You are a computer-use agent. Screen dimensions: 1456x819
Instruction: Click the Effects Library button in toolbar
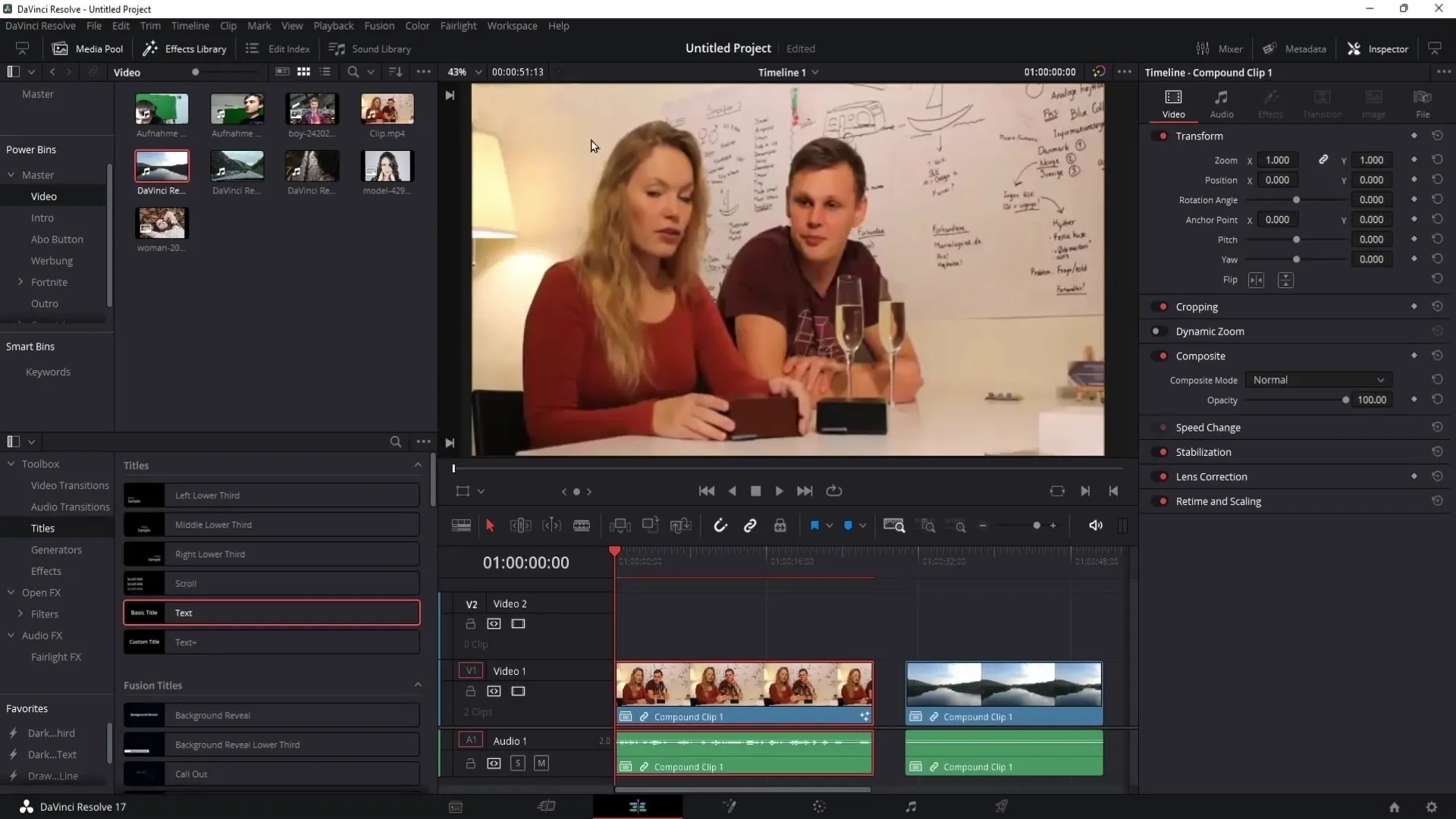click(184, 48)
